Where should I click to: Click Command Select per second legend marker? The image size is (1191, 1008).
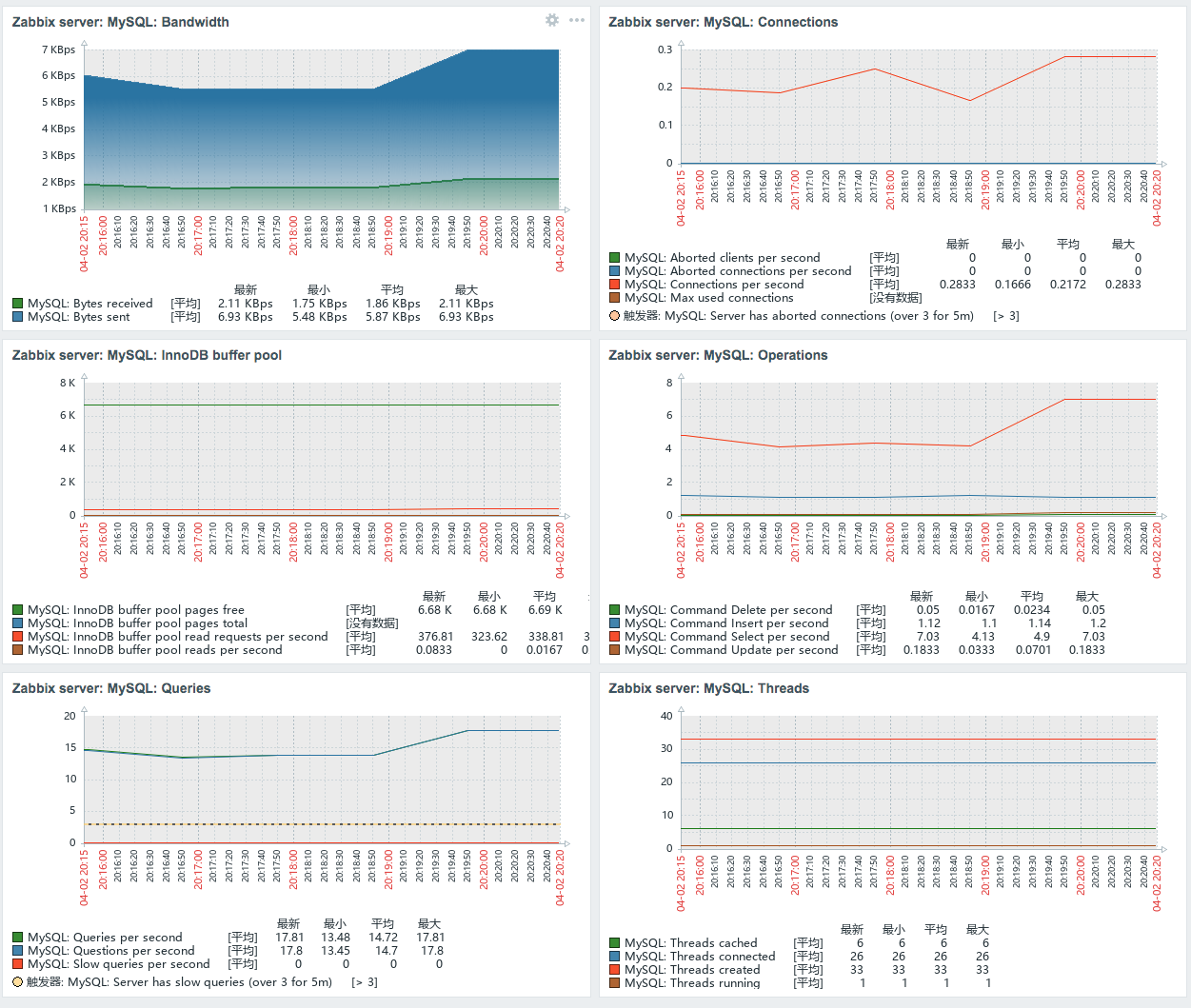(x=615, y=637)
